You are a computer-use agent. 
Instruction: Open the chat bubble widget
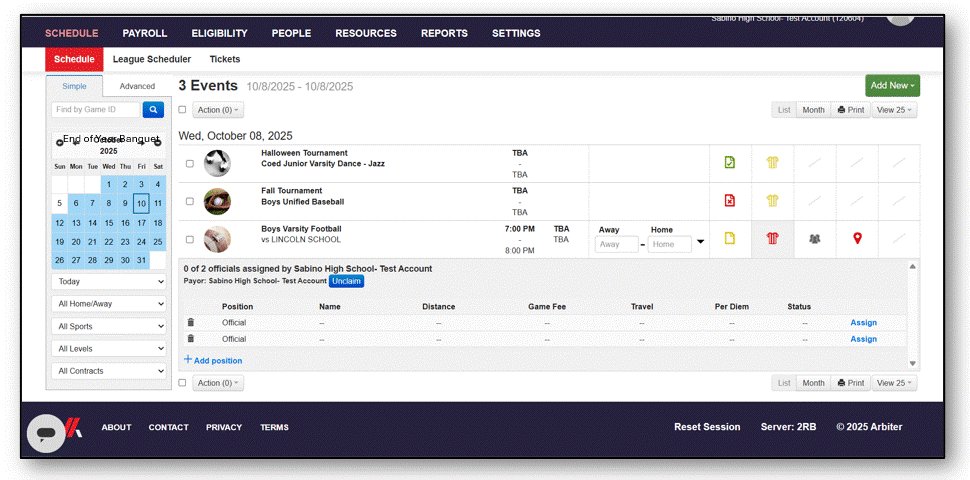pyautogui.click(x=46, y=434)
